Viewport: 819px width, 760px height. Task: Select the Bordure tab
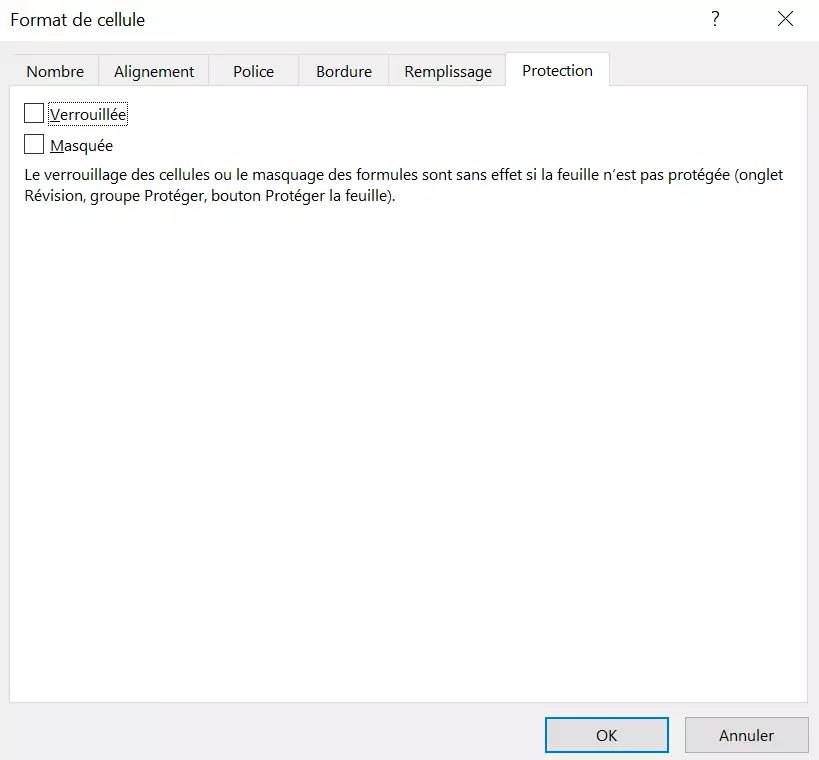click(344, 71)
